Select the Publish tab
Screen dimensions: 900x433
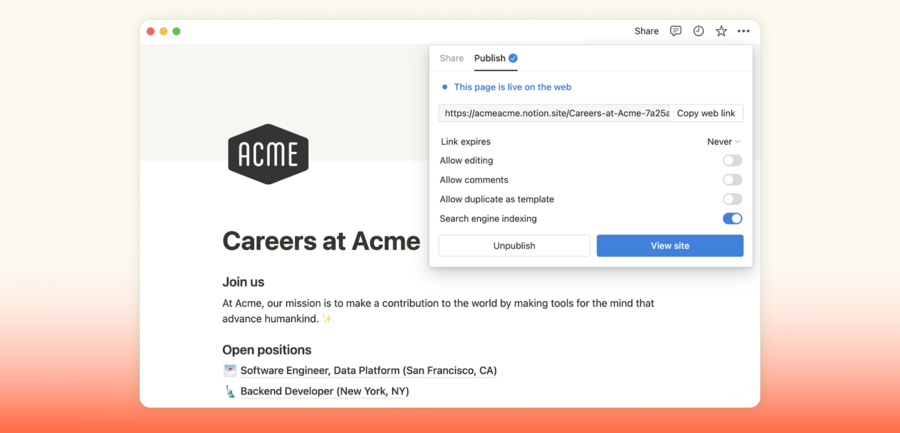(489, 58)
